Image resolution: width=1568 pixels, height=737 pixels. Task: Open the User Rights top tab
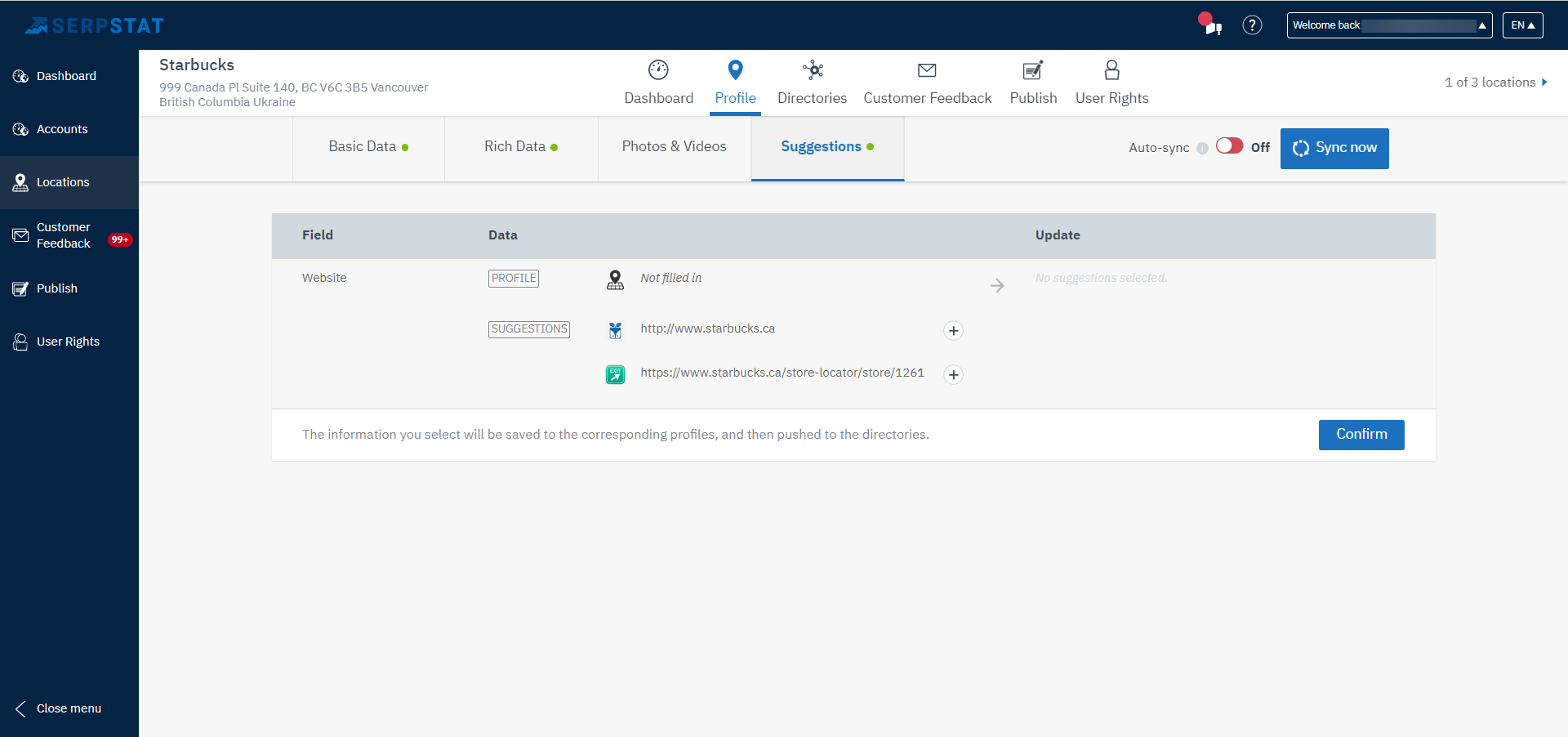click(1111, 83)
